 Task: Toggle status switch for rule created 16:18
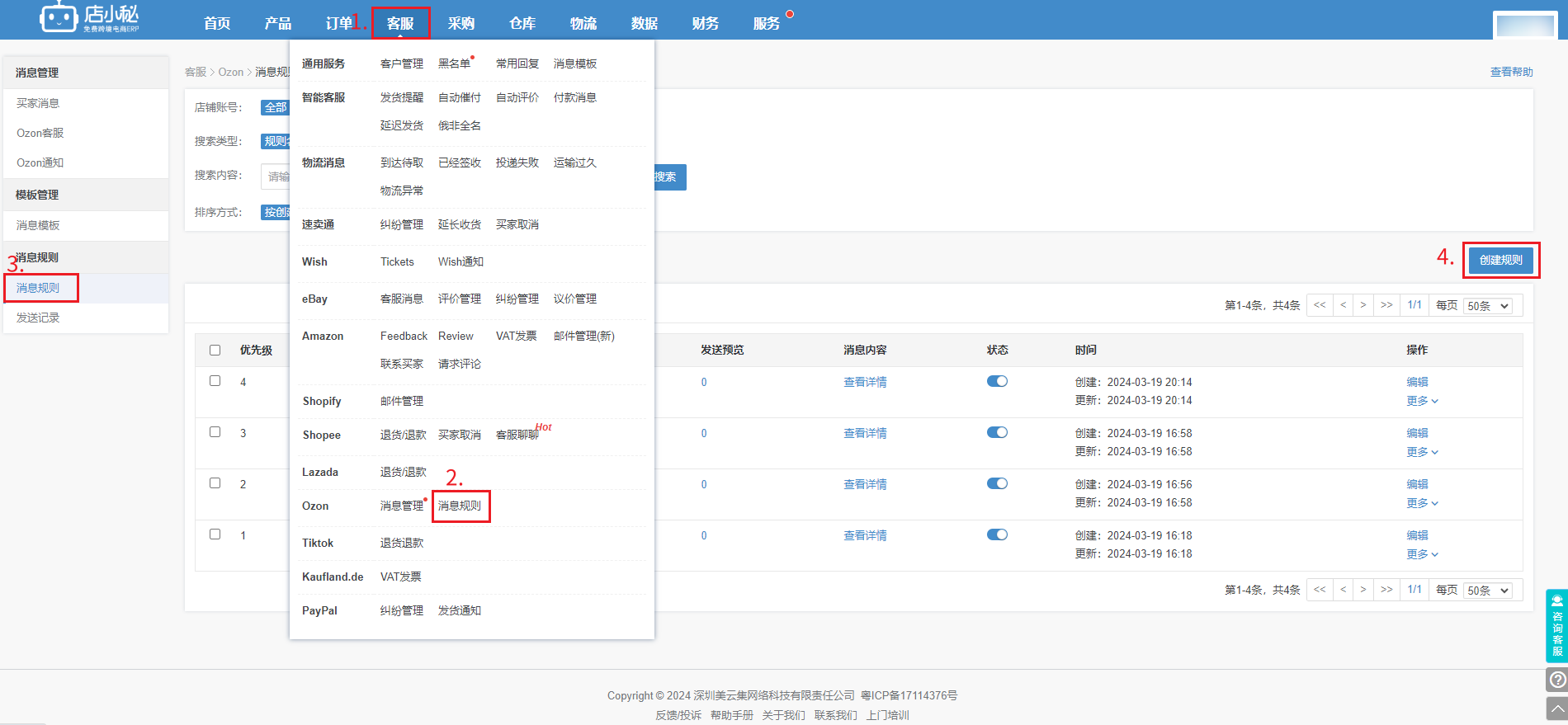[997, 534]
